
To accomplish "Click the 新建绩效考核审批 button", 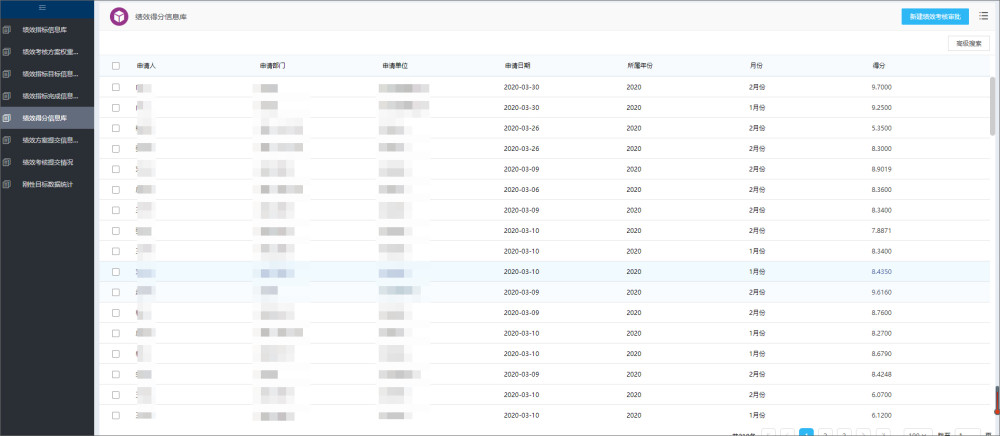I will tap(935, 17).
